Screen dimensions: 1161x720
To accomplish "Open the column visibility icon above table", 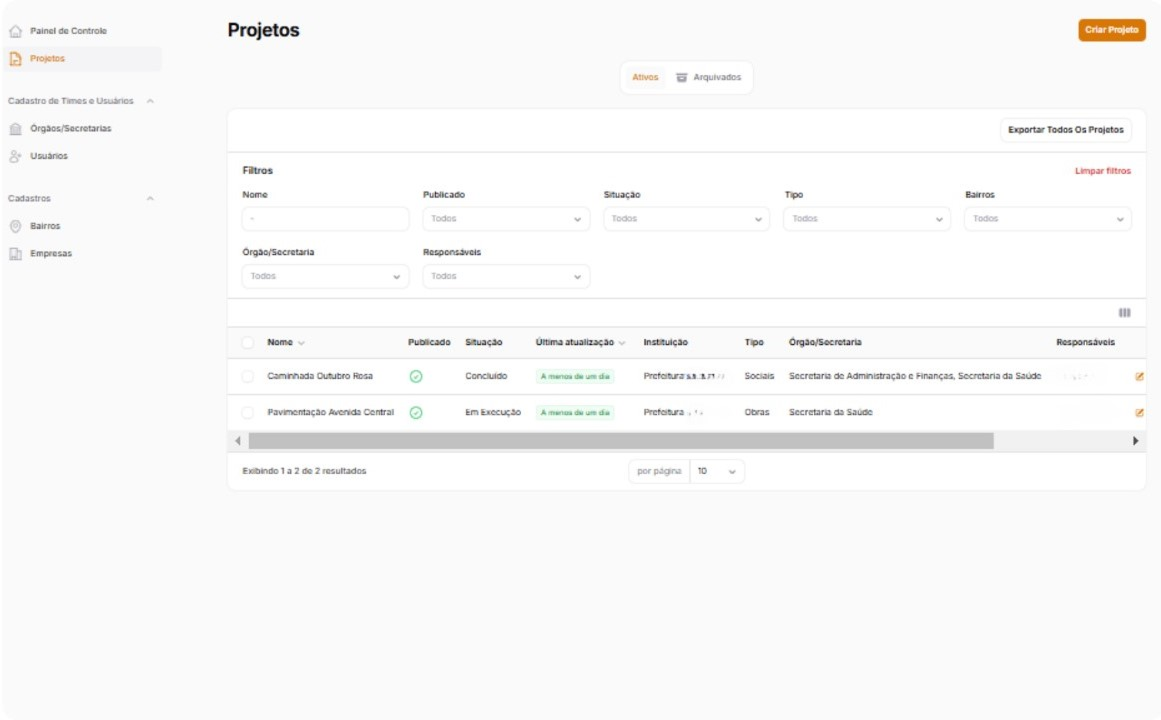I will coord(1124,313).
